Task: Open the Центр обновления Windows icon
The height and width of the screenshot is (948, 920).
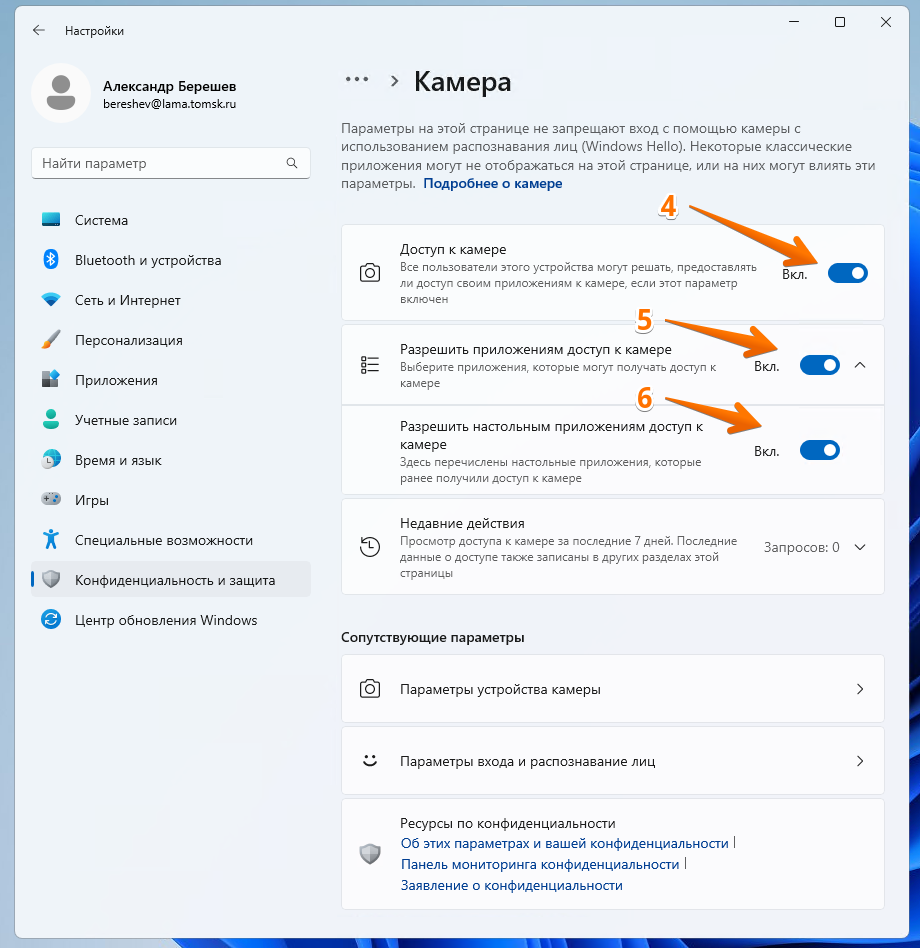Action: click(51, 620)
